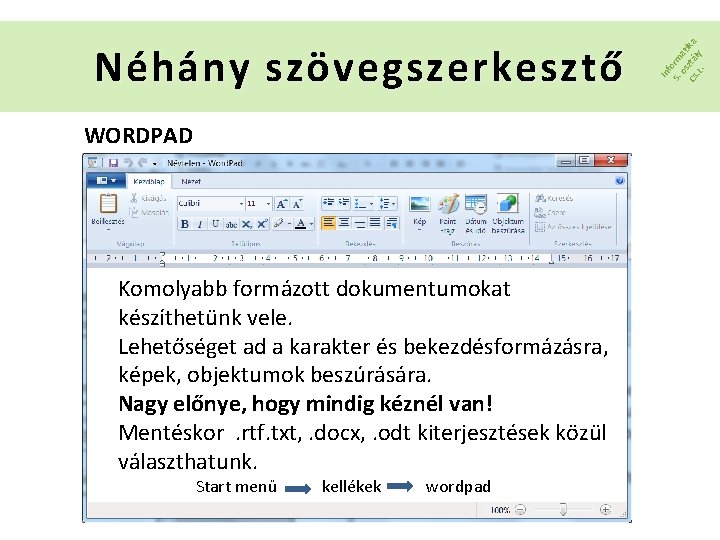This screenshot has height=540, width=720.
Task: Click the Beillesztés clipboard paste icon
Action: coord(108,204)
